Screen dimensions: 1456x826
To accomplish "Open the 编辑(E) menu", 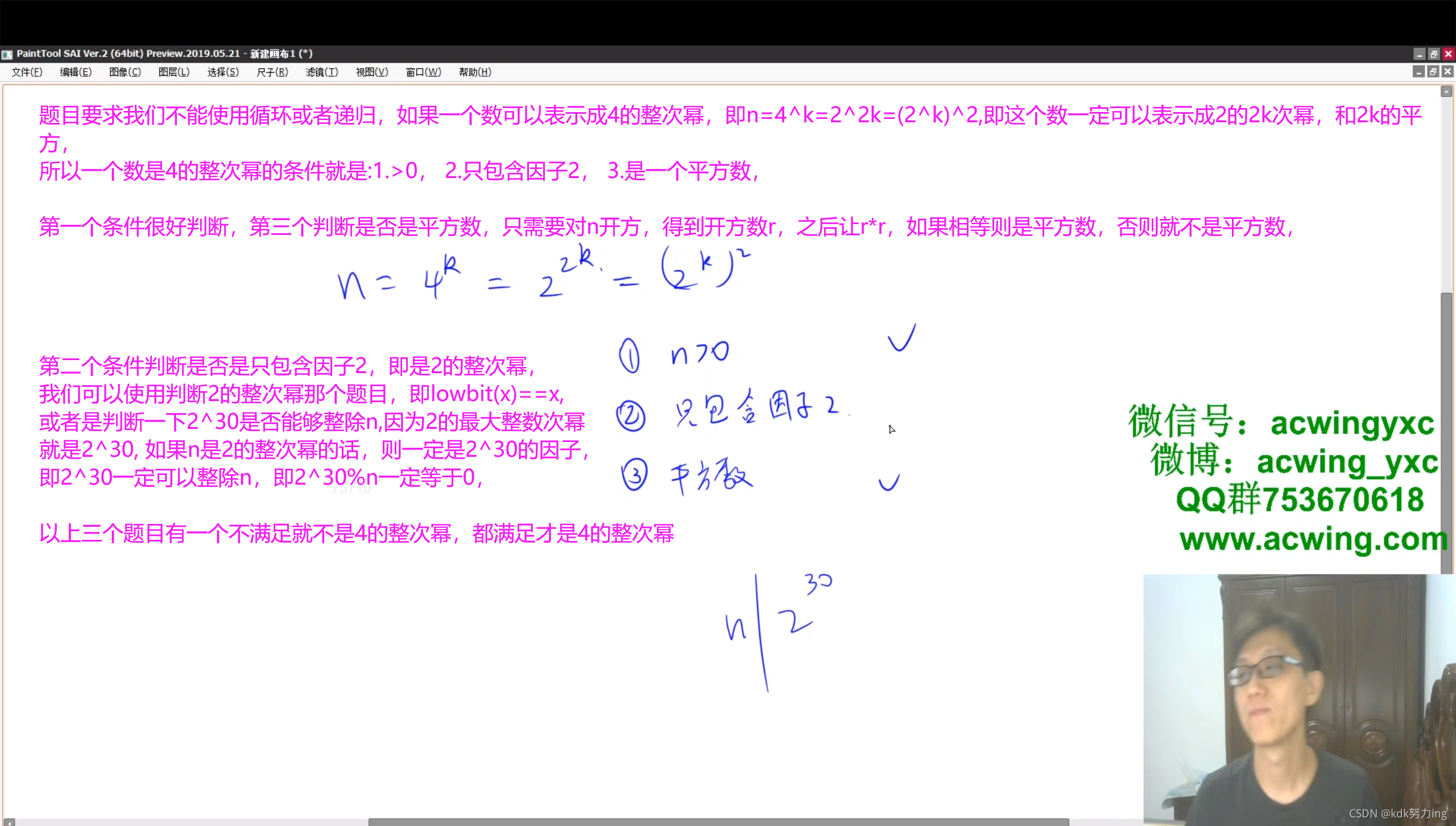I will (76, 72).
